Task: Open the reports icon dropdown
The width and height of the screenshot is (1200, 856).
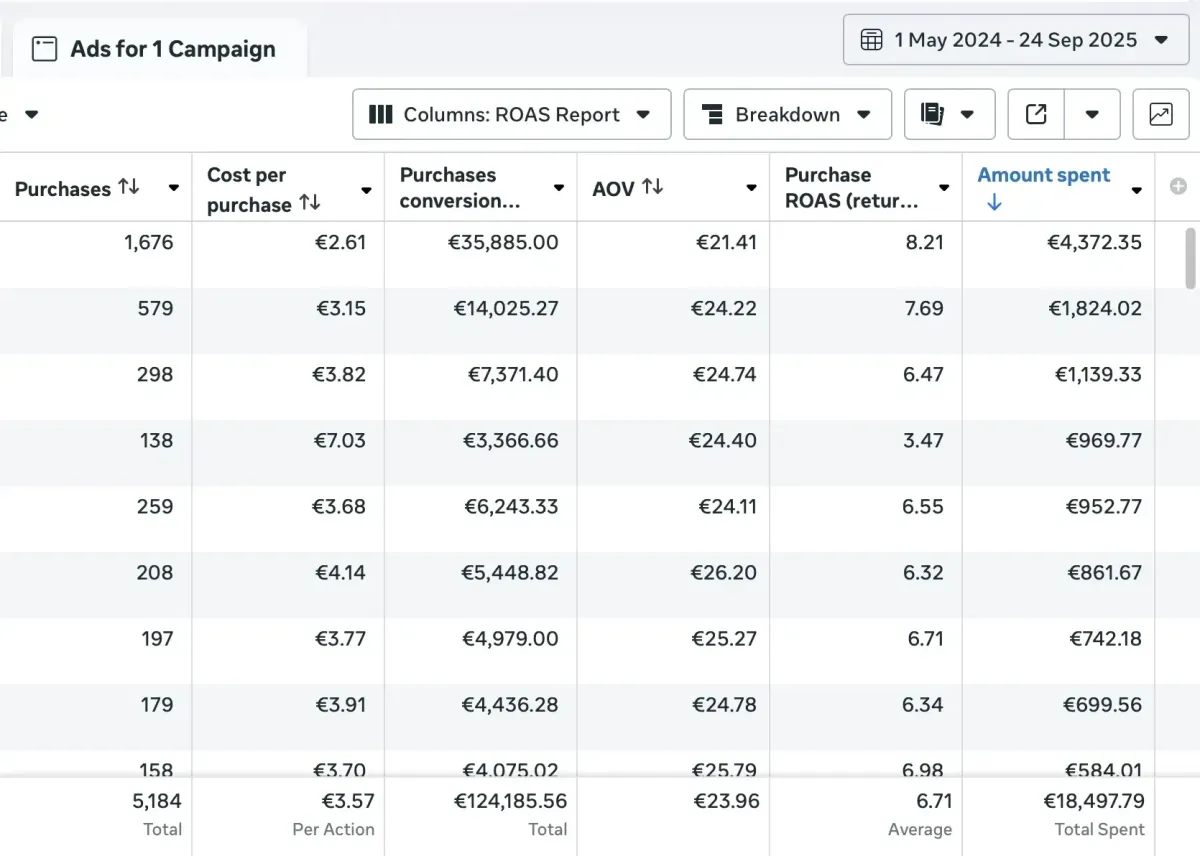Action: point(949,115)
